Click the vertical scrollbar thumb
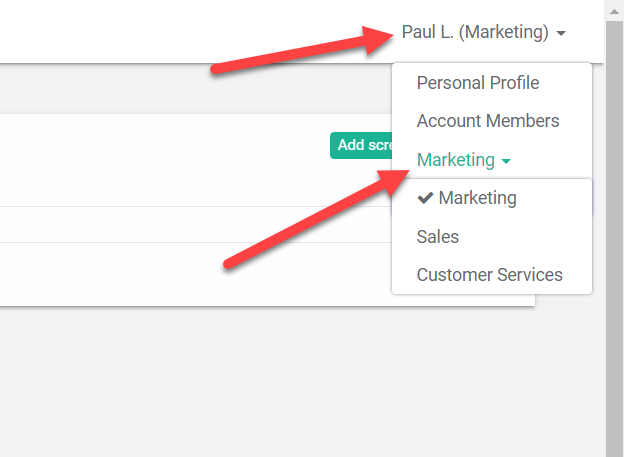The height and width of the screenshot is (457, 624). point(614,239)
